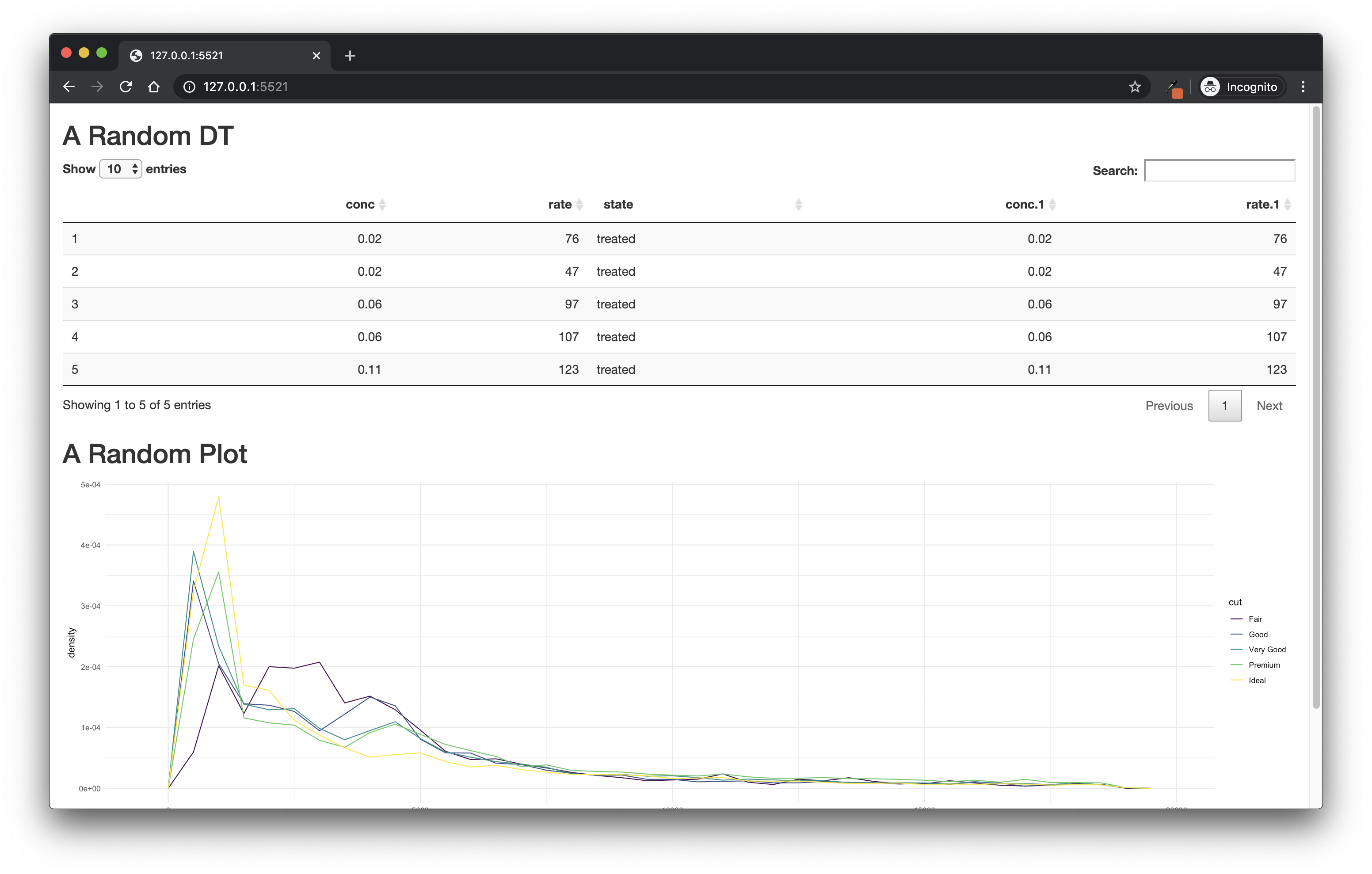The height and width of the screenshot is (874, 1372).
Task: Click rate.1 value 123 in row 5
Action: pyautogui.click(x=1276, y=369)
